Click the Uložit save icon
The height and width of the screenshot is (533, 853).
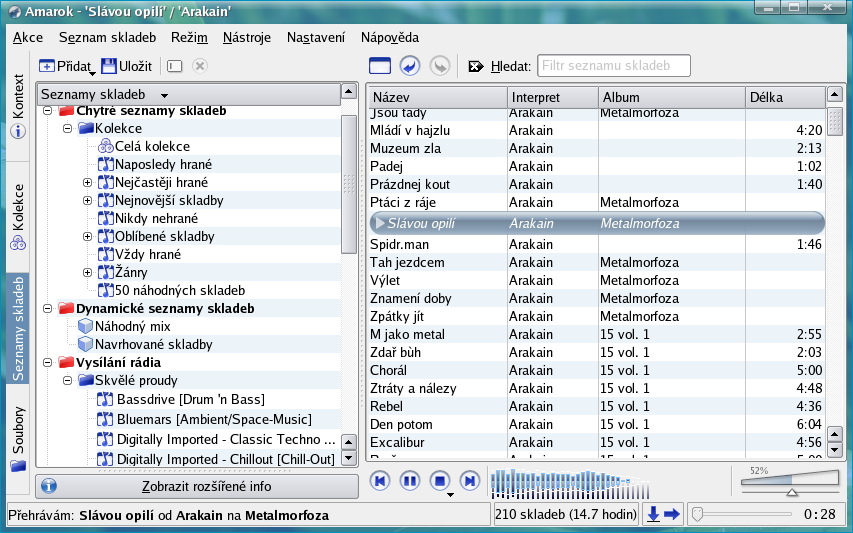coord(109,66)
